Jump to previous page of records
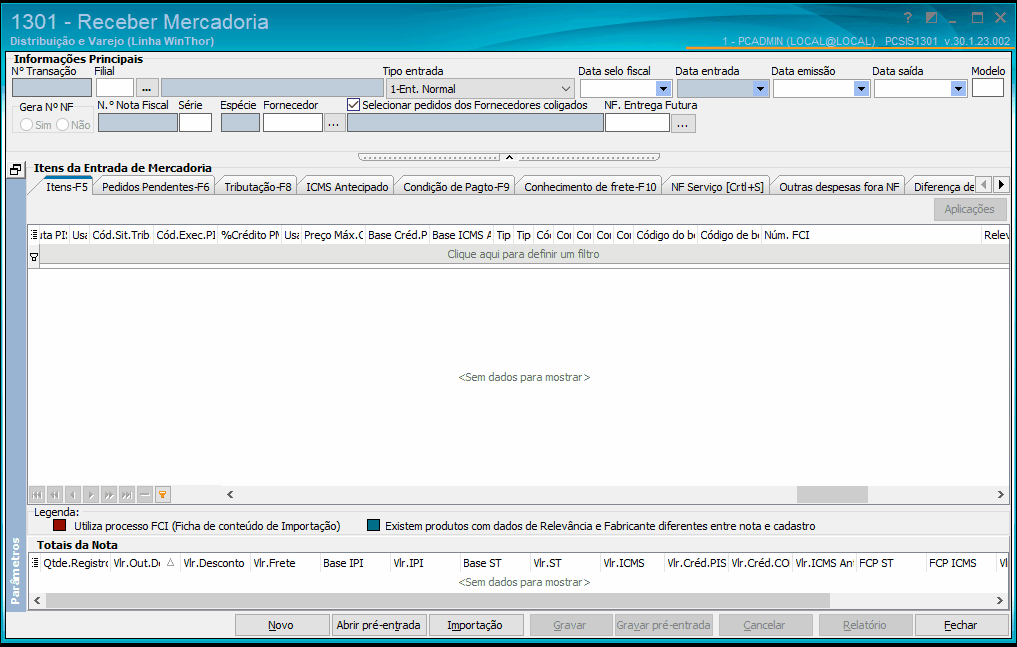The width and height of the screenshot is (1017, 647). pyautogui.click(x=55, y=495)
